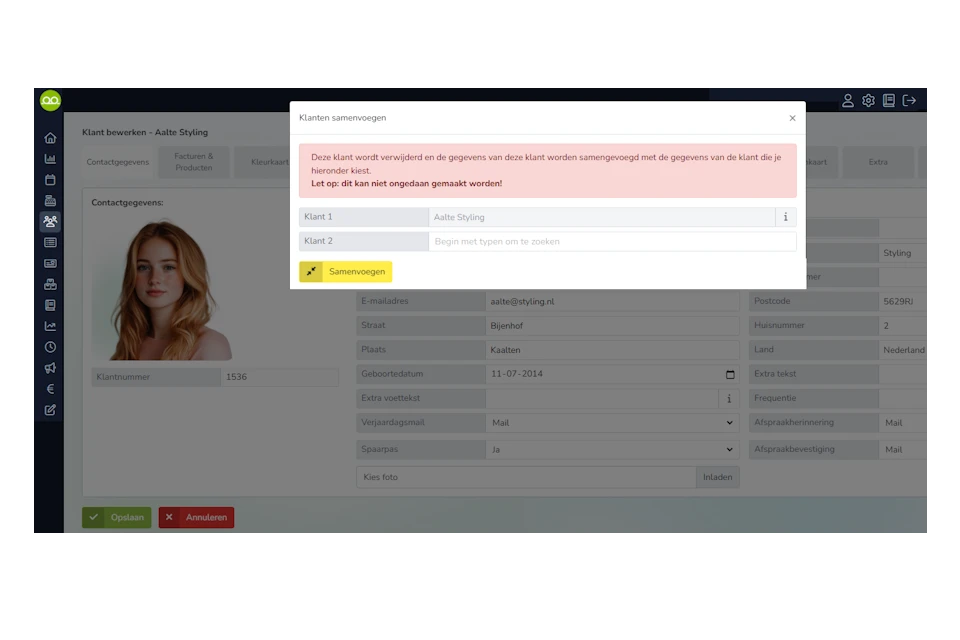Click the red Annuleren button
This screenshot has width=960, height=640.
pos(196,517)
